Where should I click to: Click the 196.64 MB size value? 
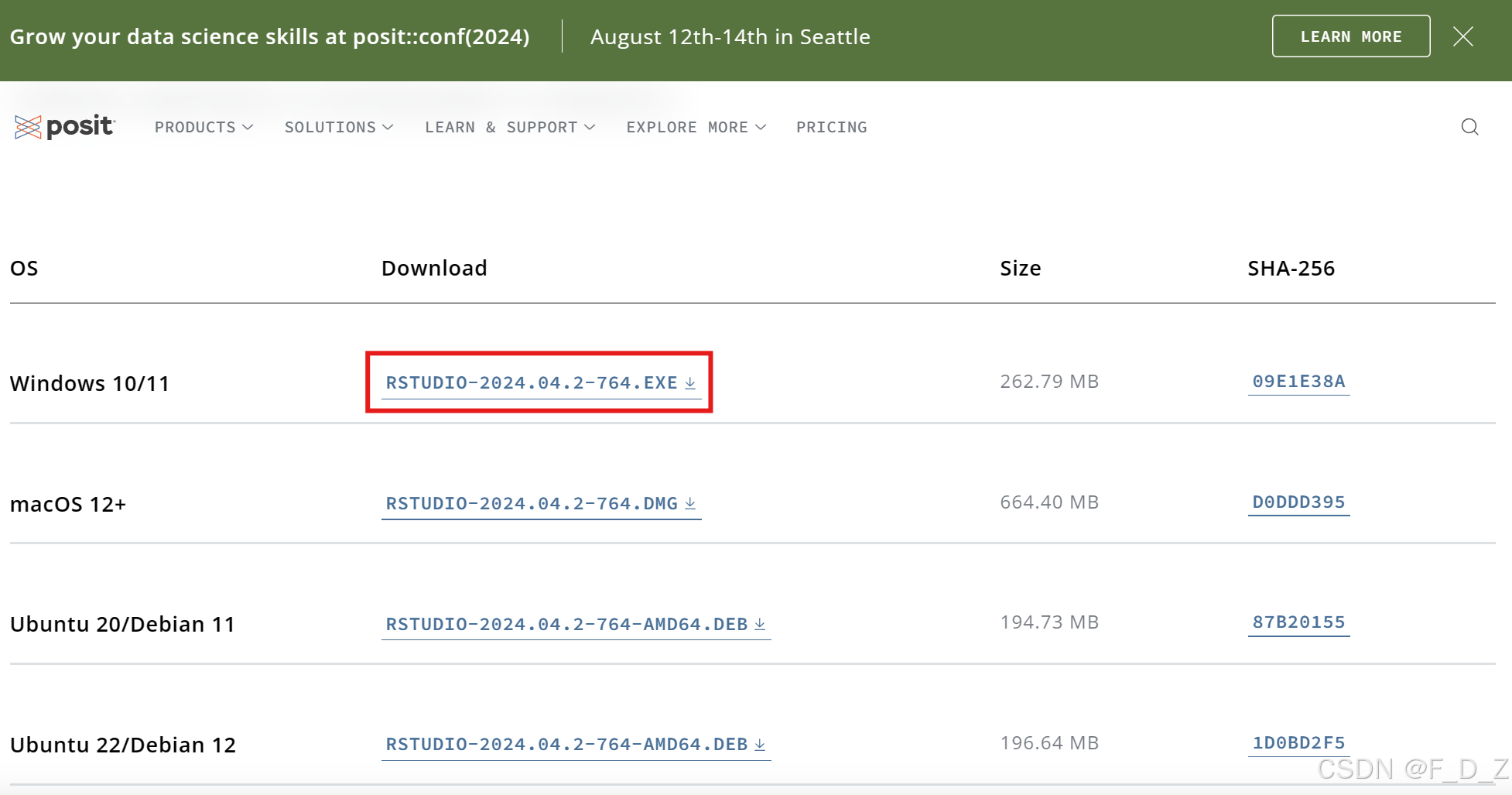click(1049, 742)
